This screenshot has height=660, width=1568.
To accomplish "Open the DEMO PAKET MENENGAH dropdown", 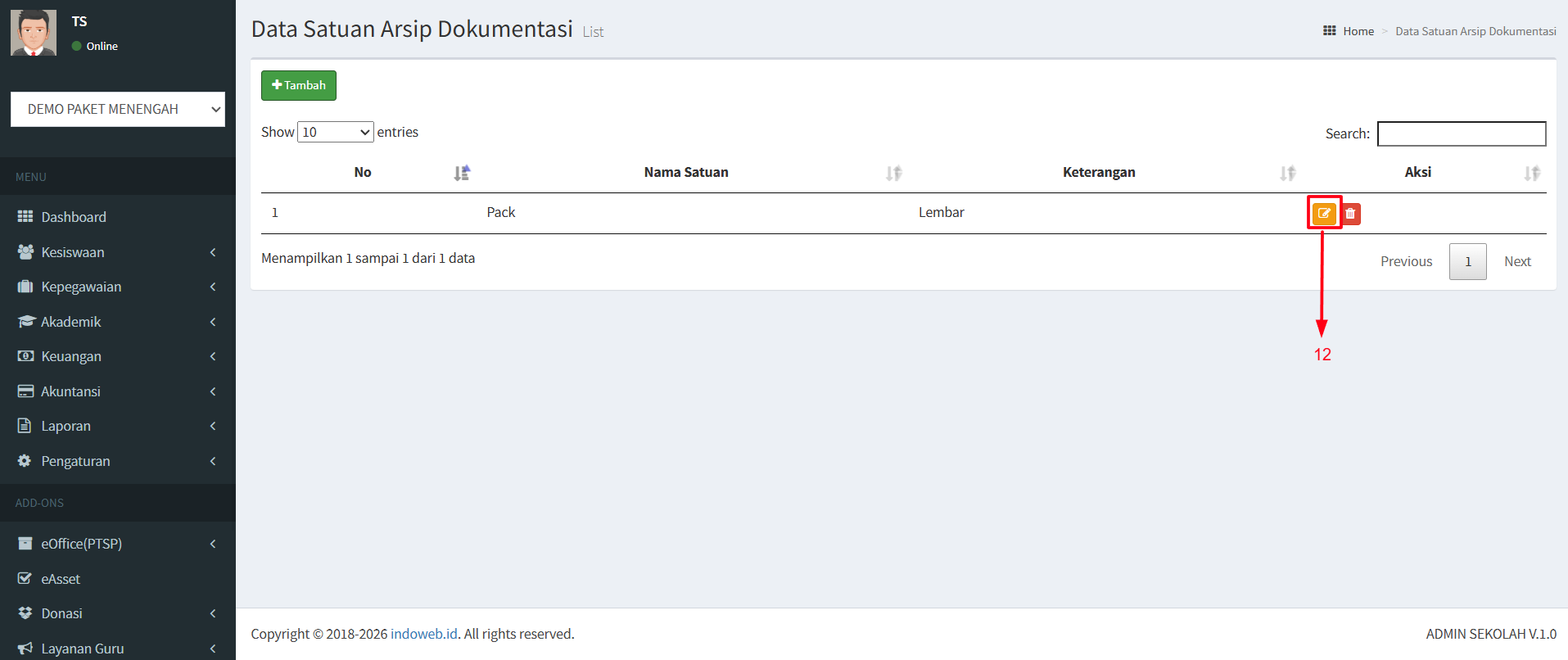I will point(117,110).
